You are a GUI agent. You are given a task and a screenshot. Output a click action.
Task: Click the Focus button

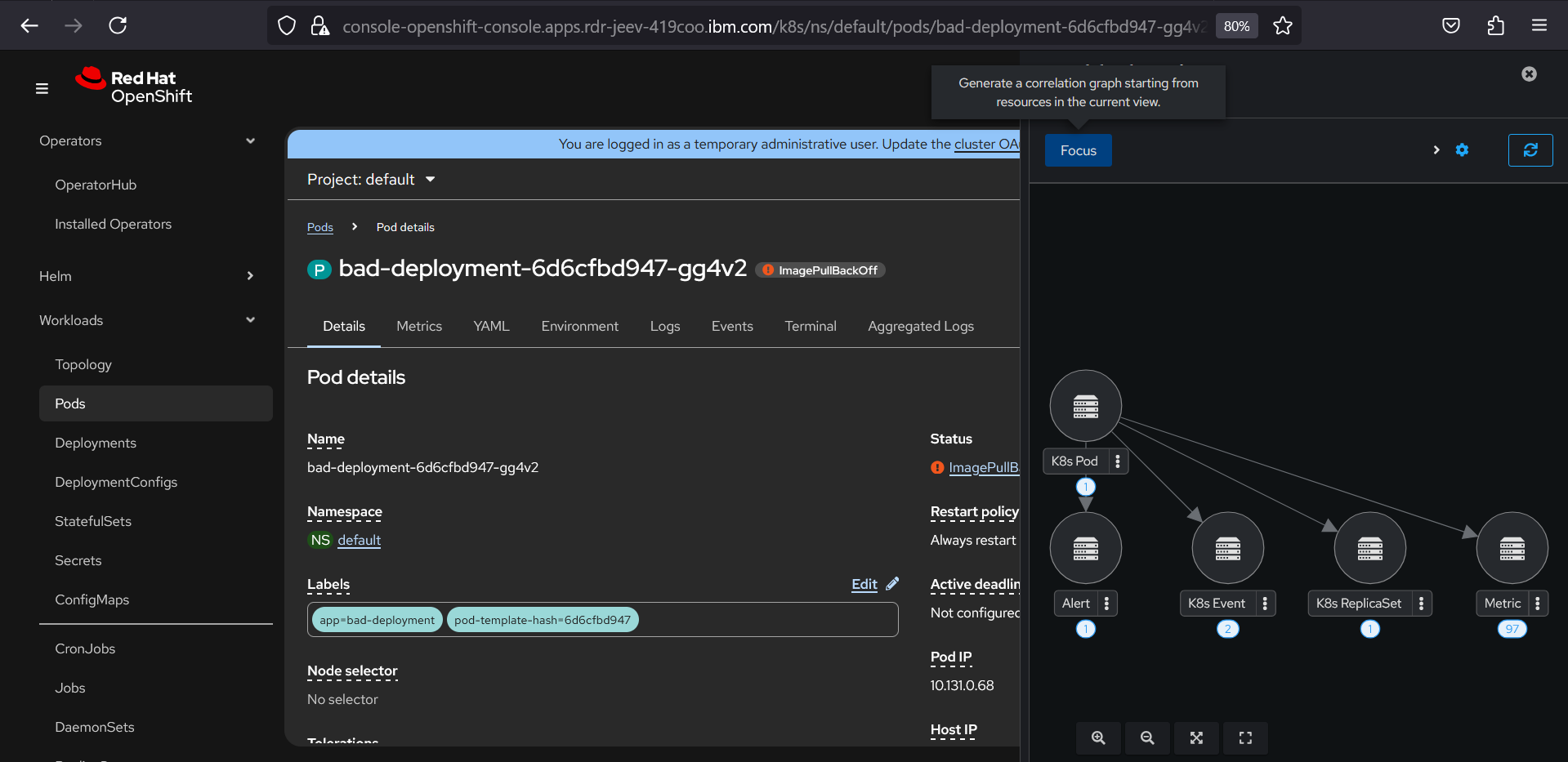point(1079,150)
